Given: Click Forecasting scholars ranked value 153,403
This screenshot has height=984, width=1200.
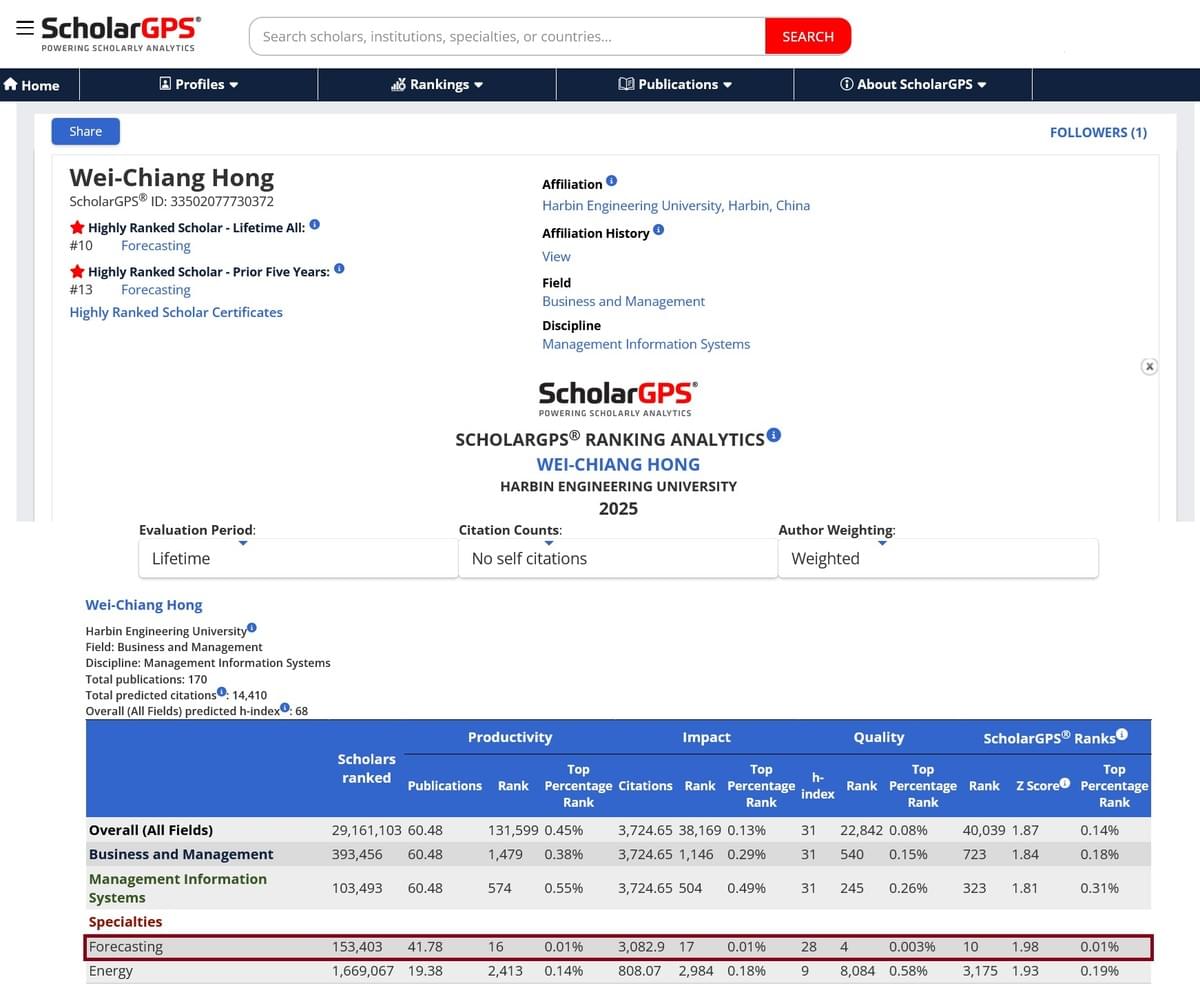Looking at the screenshot, I should point(357,946).
